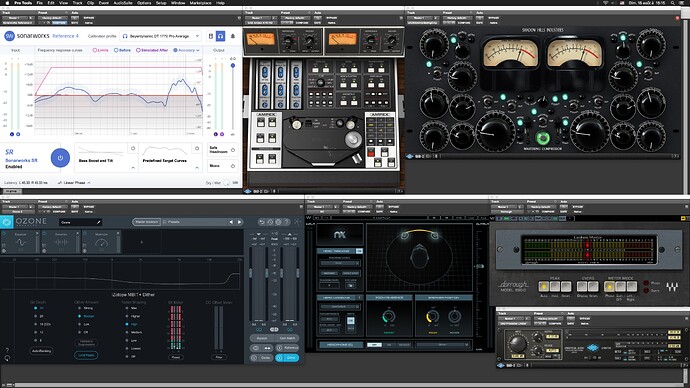Click the Waves logo on Dorrough meter

672,287
